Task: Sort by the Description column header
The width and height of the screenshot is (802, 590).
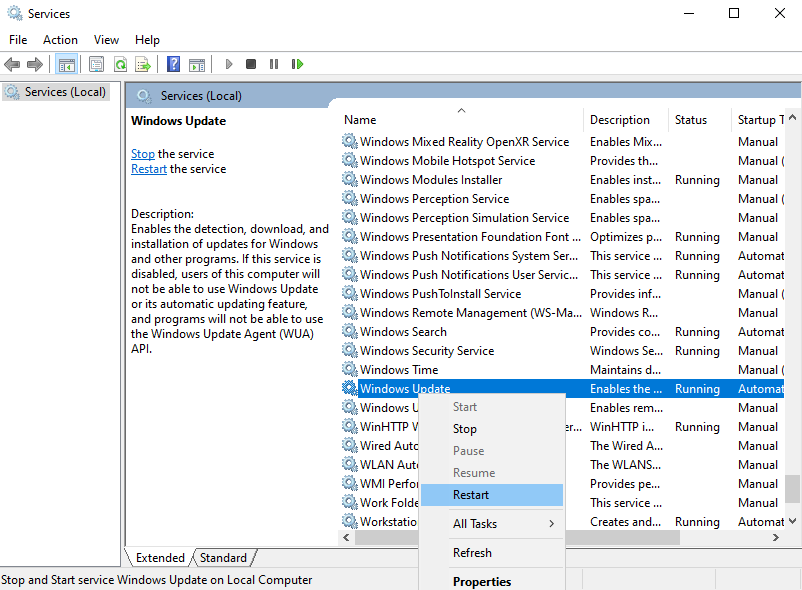Action: [626, 120]
